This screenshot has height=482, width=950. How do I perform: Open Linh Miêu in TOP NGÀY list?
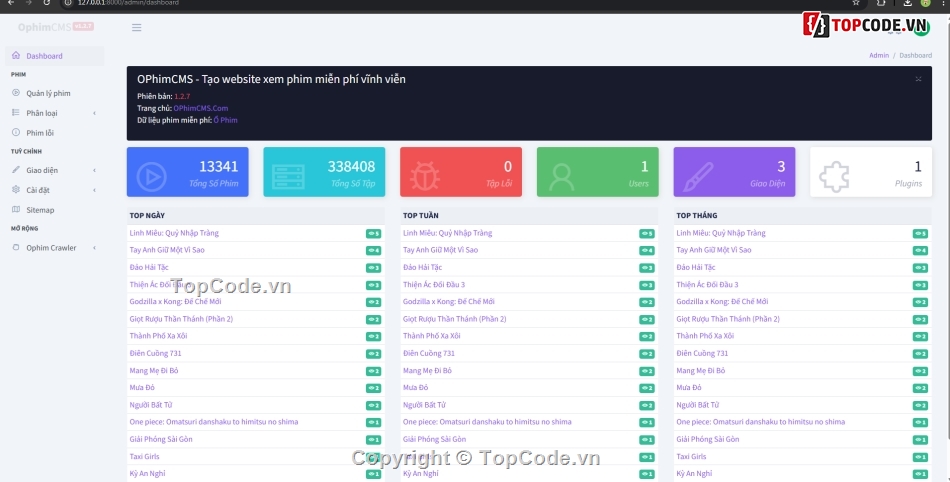point(174,233)
